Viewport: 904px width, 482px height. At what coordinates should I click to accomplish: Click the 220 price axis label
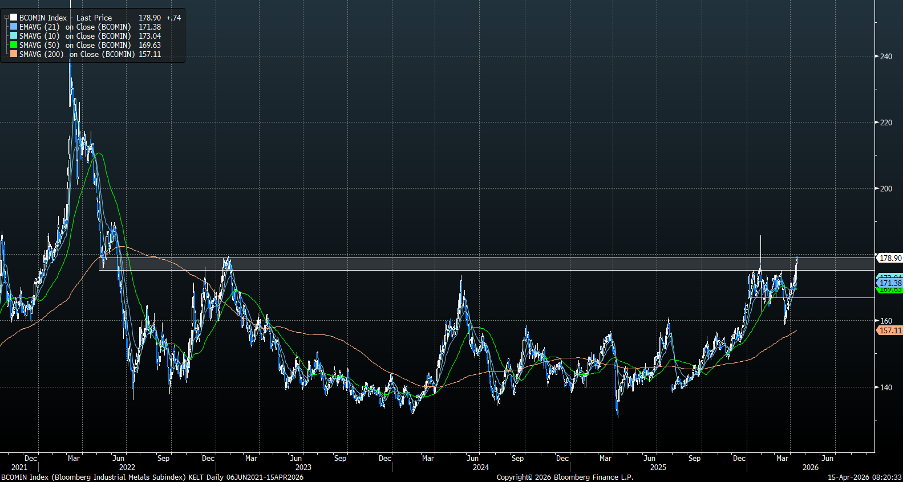pos(886,123)
